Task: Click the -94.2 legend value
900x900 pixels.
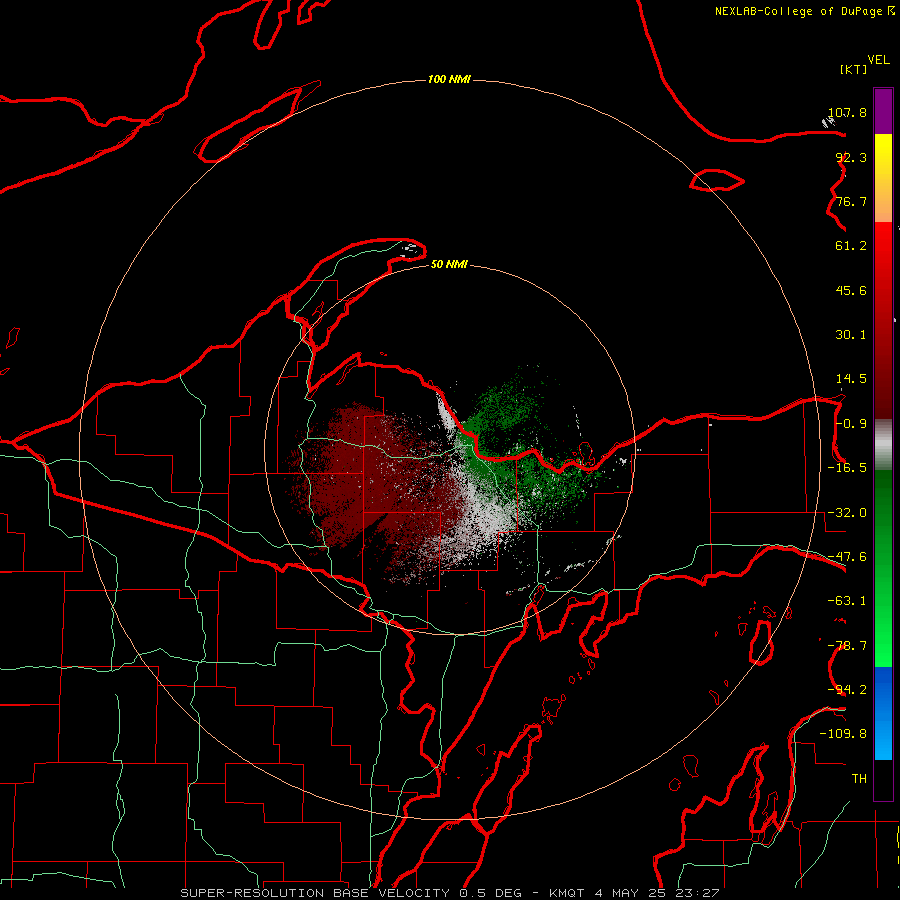Action: [x=847, y=690]
